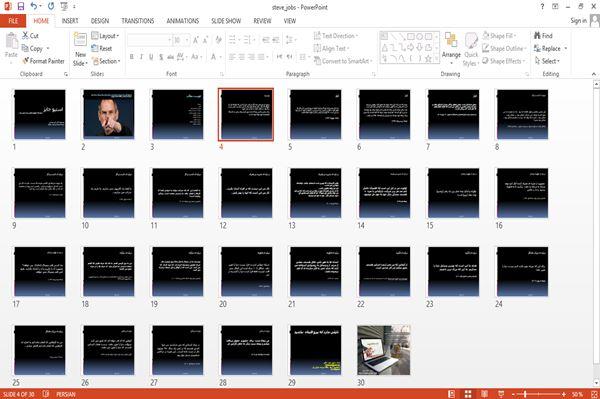Click Reading View icon in status bar
This screenshot has height=399, width=600.
pyautogui.click(x=484, y=394)
